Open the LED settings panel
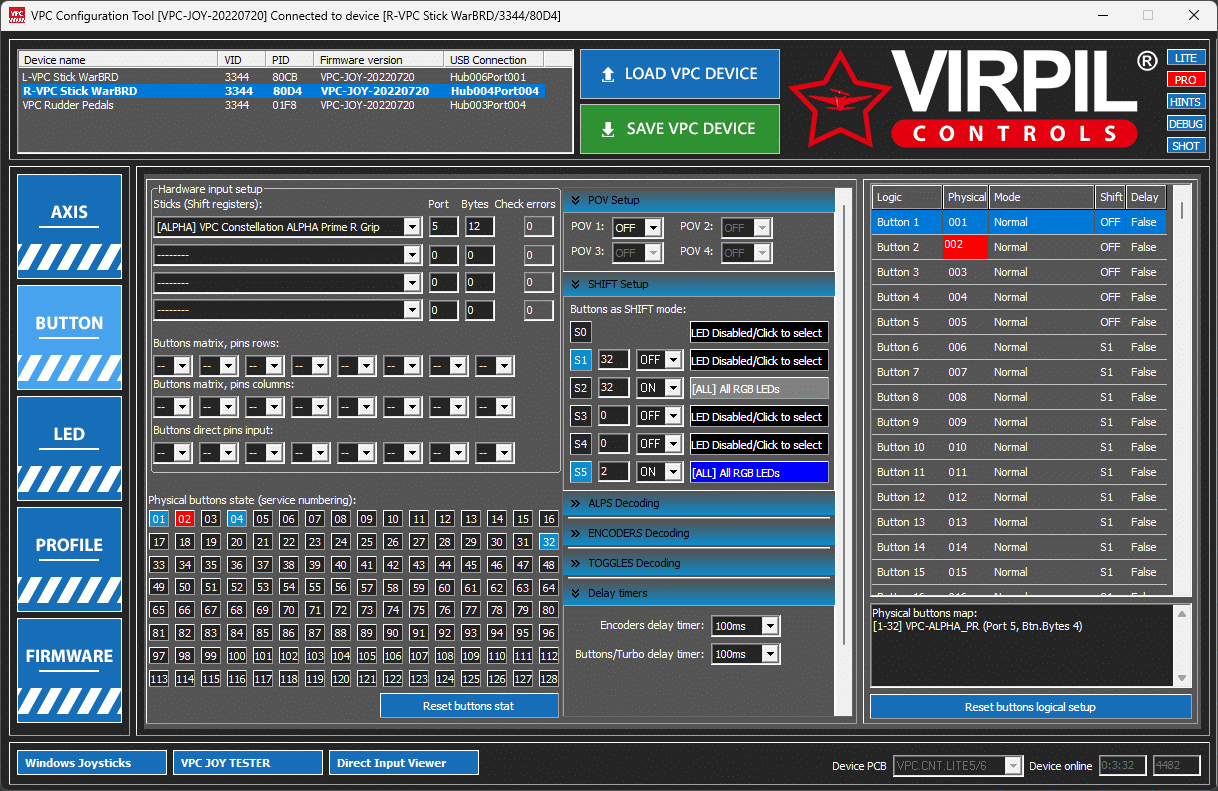 (69, 448)
